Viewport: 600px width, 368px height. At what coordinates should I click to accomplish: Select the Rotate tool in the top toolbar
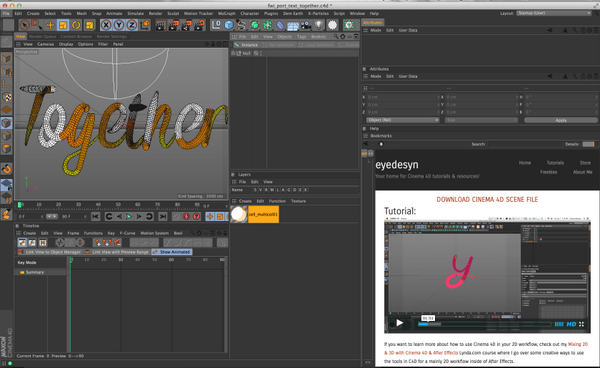pyautogui.click(x=76, y=25)
